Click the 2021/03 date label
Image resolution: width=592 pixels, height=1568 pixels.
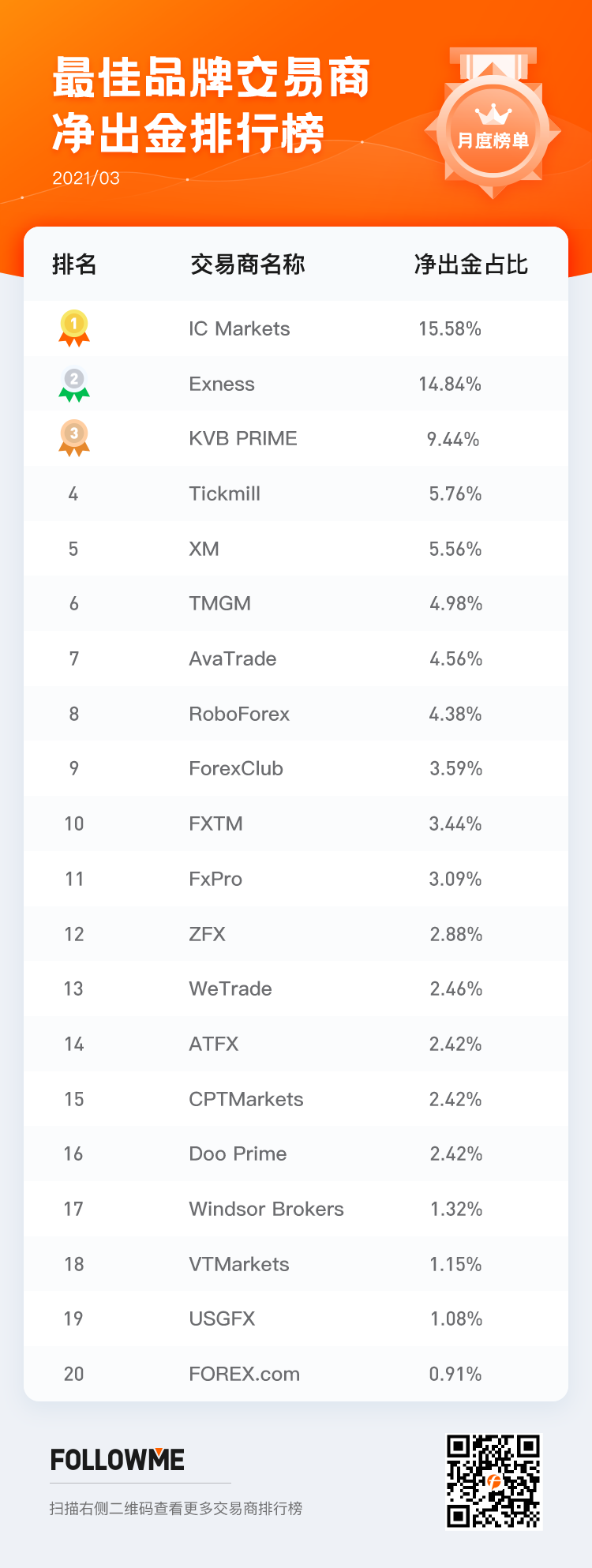86,178
